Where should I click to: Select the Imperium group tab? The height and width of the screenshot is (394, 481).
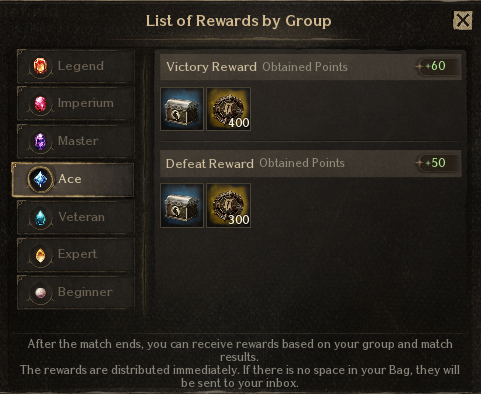(x=76, y=103)
